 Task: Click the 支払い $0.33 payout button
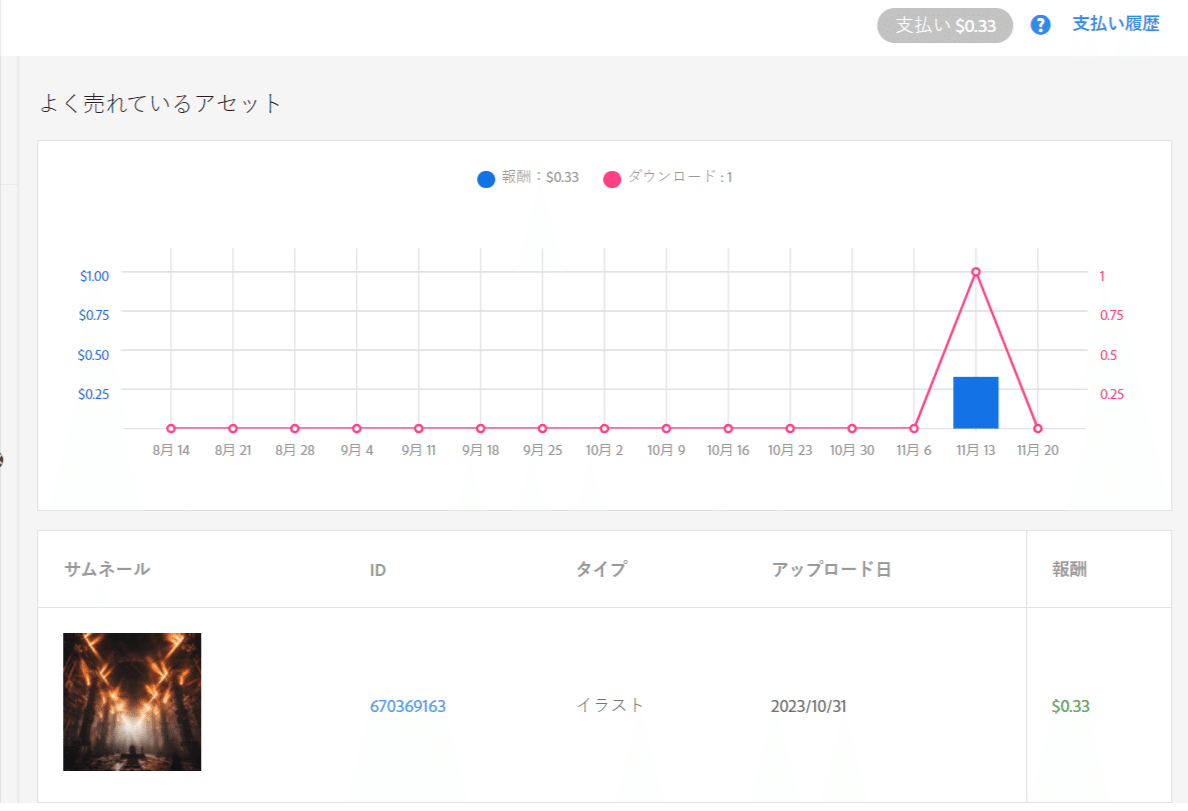tap(944, 25)
